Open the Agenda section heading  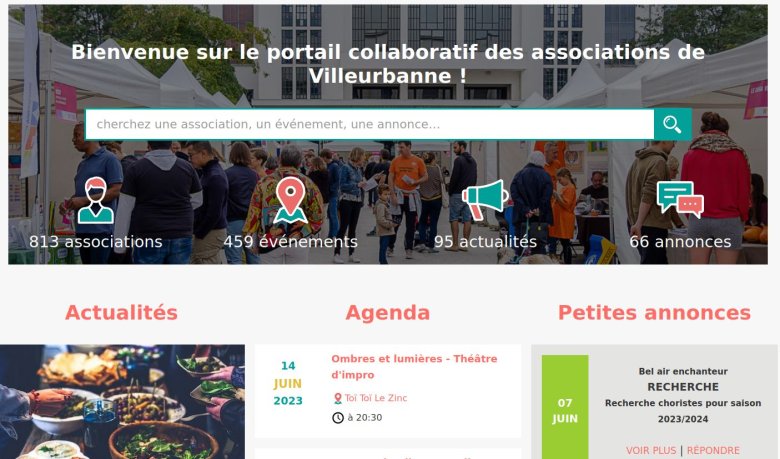point(388,313)
